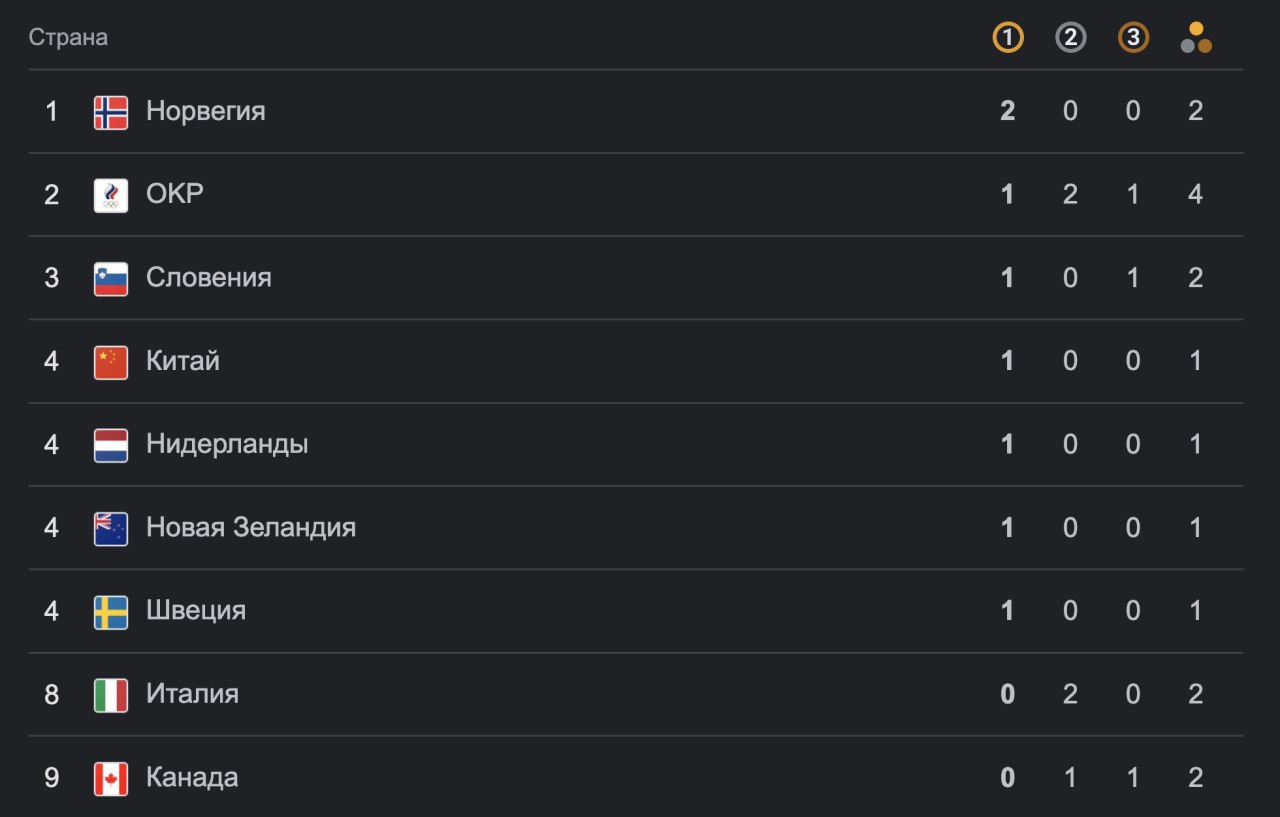Click the Canada flag icon
The image size is (1280, 817).
click(x=111, y=779)
